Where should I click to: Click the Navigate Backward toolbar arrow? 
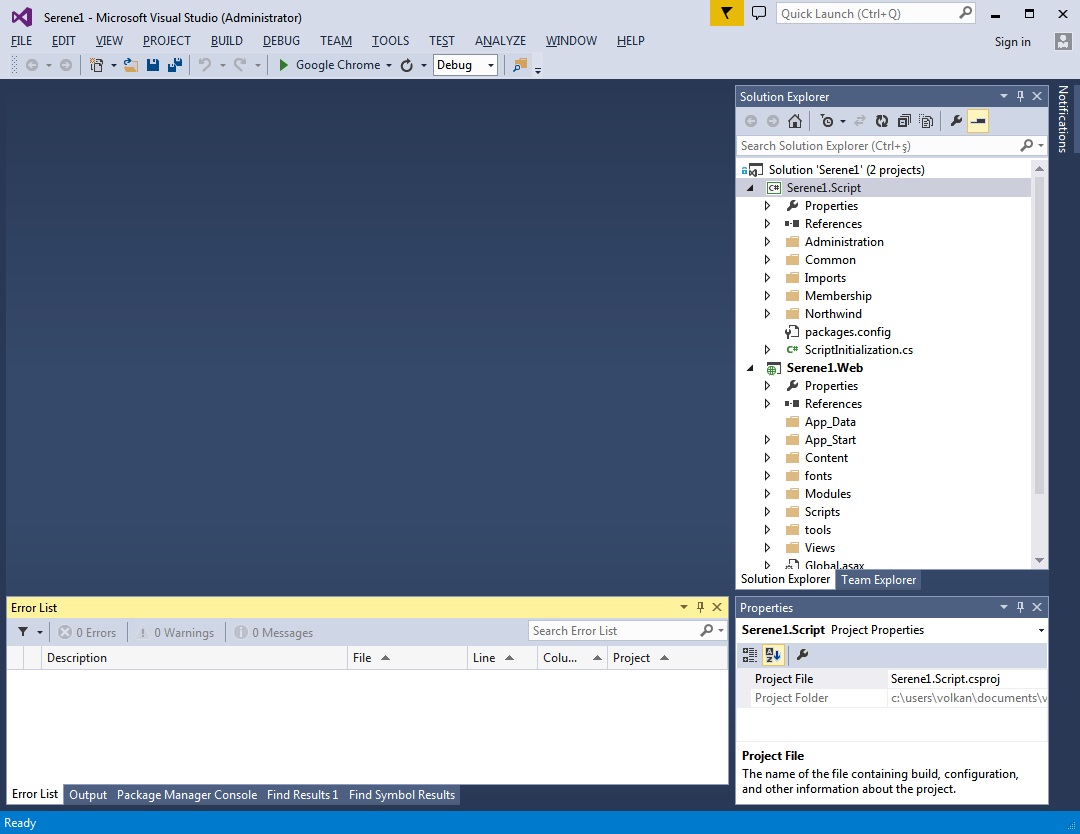point(32,65)
